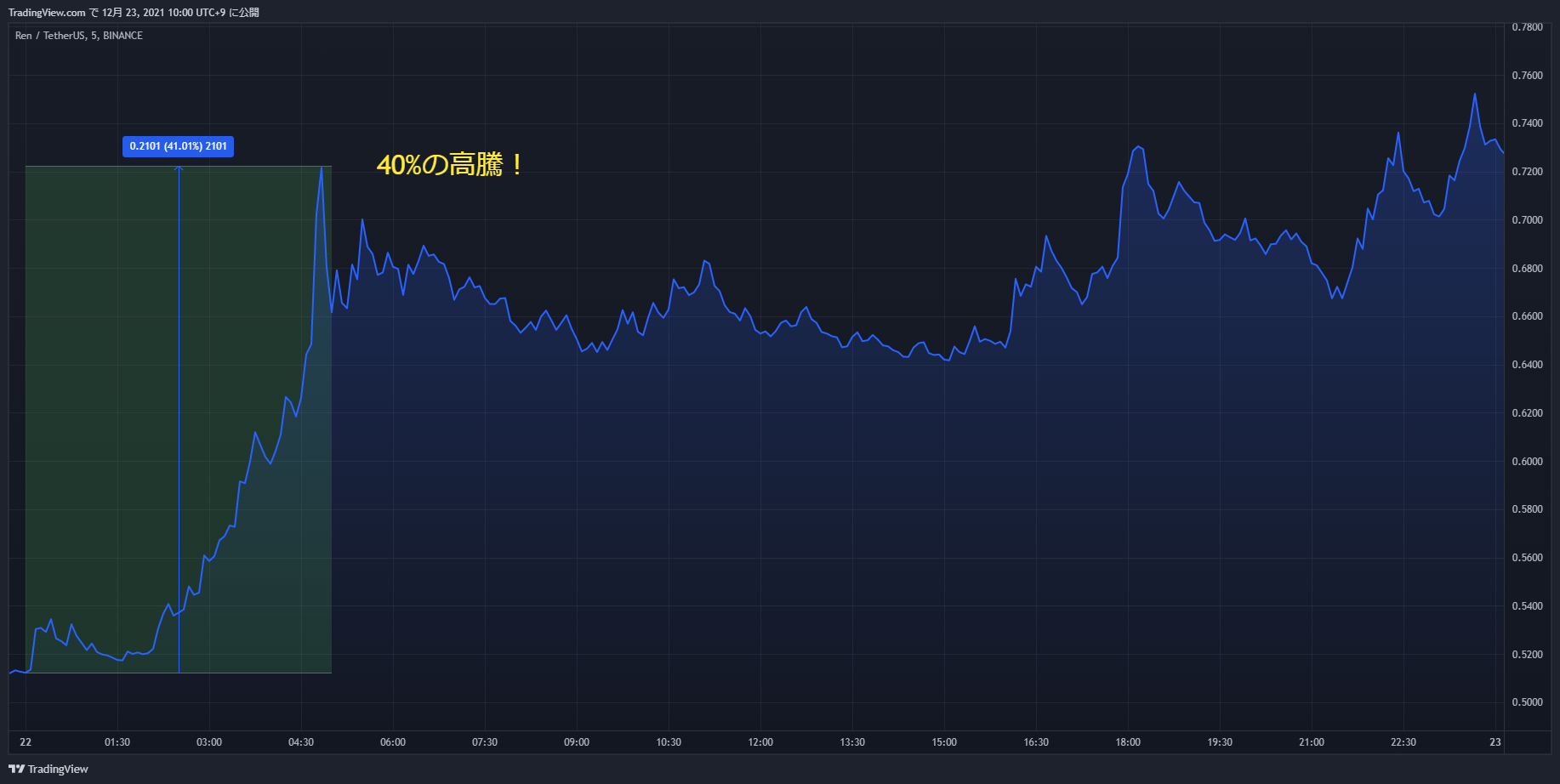Screen dimensions: 1560x784
Task: Click the 0.5000 price axis label
Action: pyautogui.click(x=1527, y=702)
